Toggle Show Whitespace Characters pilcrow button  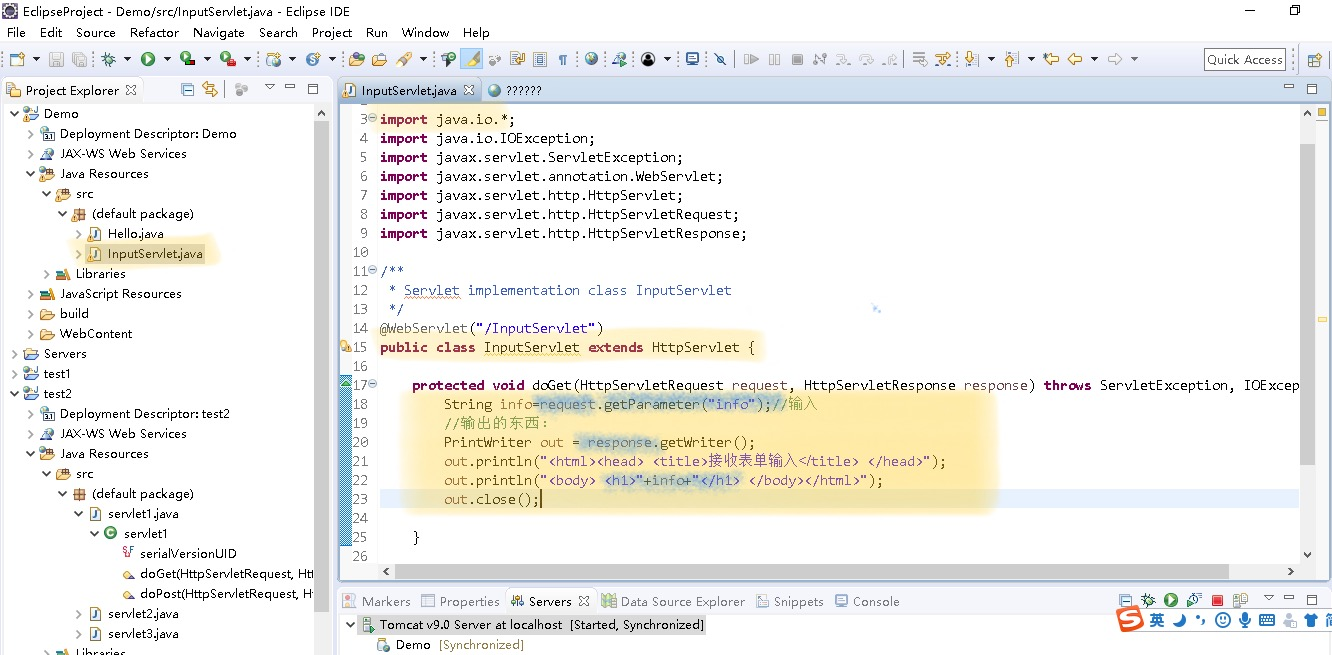[562, 59]
